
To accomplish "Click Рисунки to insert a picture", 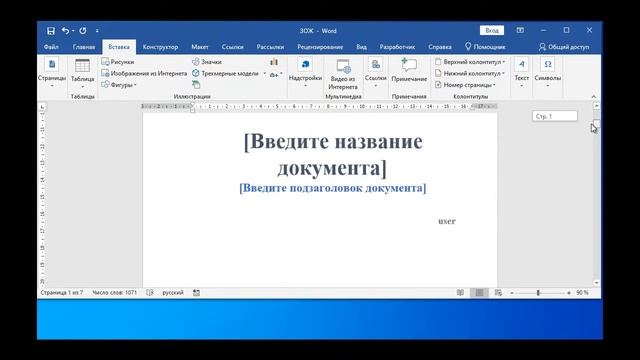I will click(x=118, y=62).
